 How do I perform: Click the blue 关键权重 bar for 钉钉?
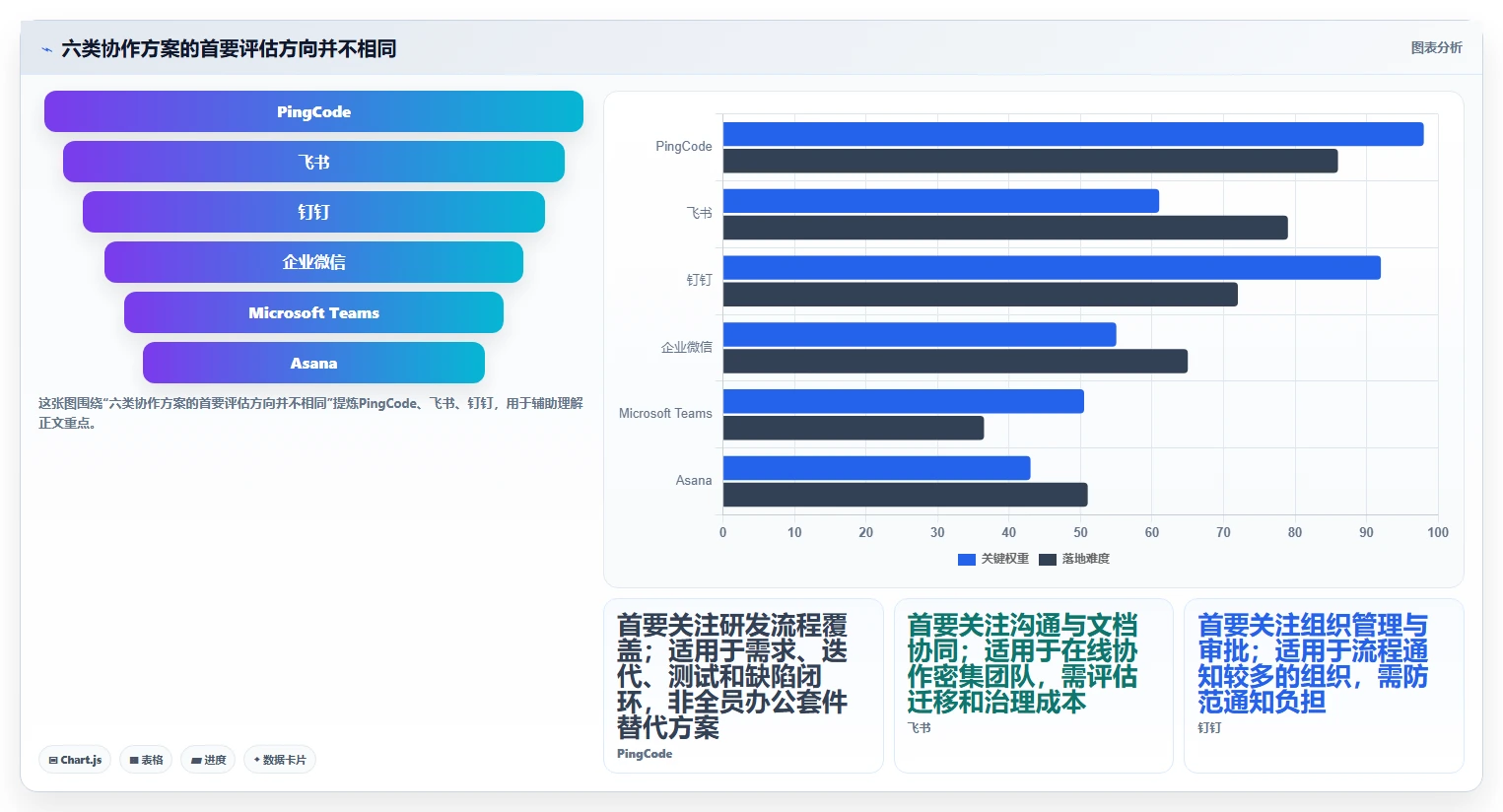[1052, 267]
